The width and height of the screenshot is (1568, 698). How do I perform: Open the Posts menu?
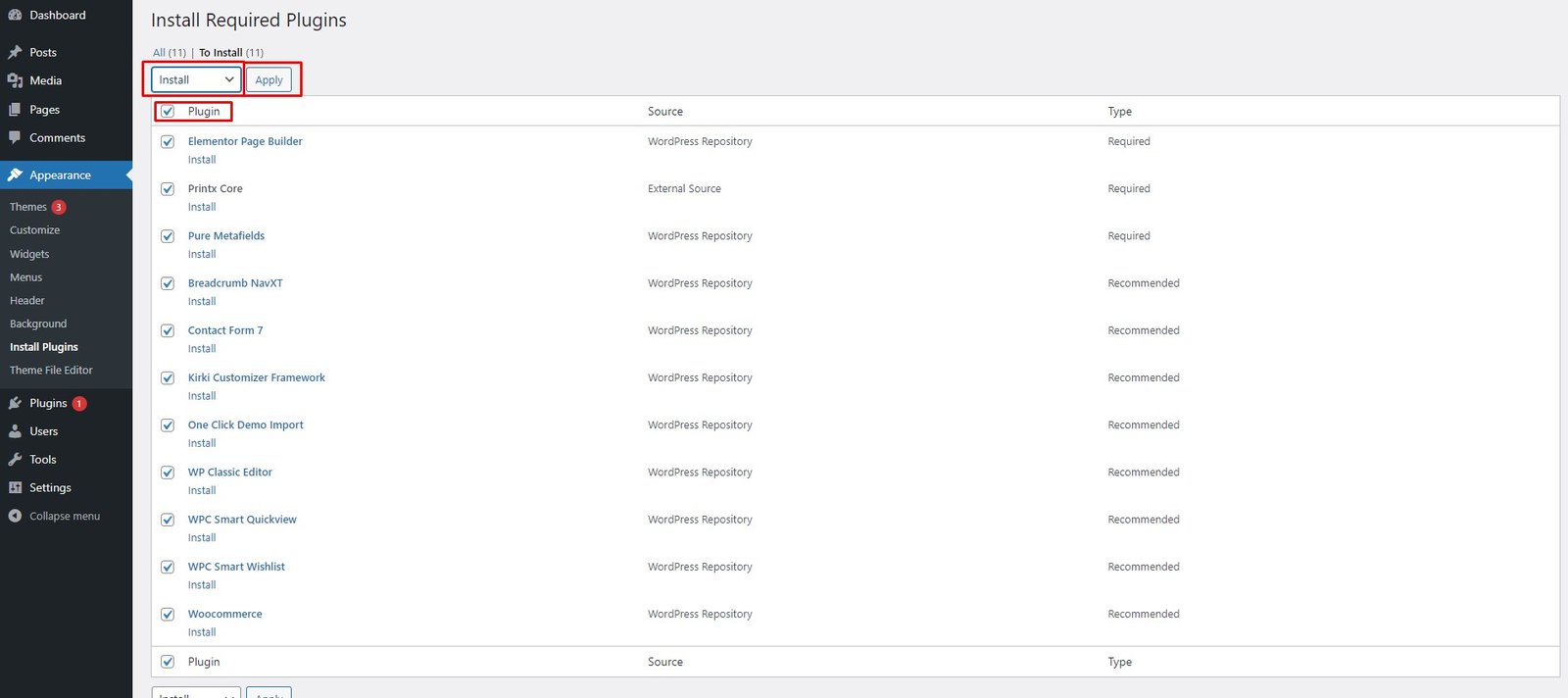pyautogui.click(x=43, y=52)
